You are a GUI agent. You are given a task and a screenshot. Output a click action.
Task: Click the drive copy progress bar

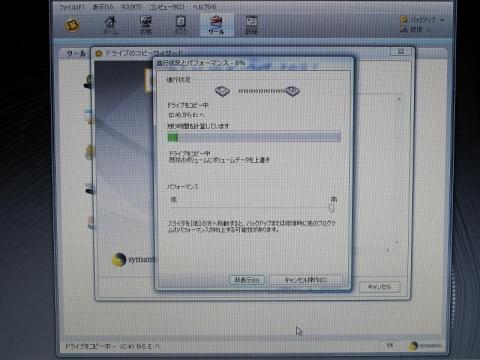tap(254, 137)
